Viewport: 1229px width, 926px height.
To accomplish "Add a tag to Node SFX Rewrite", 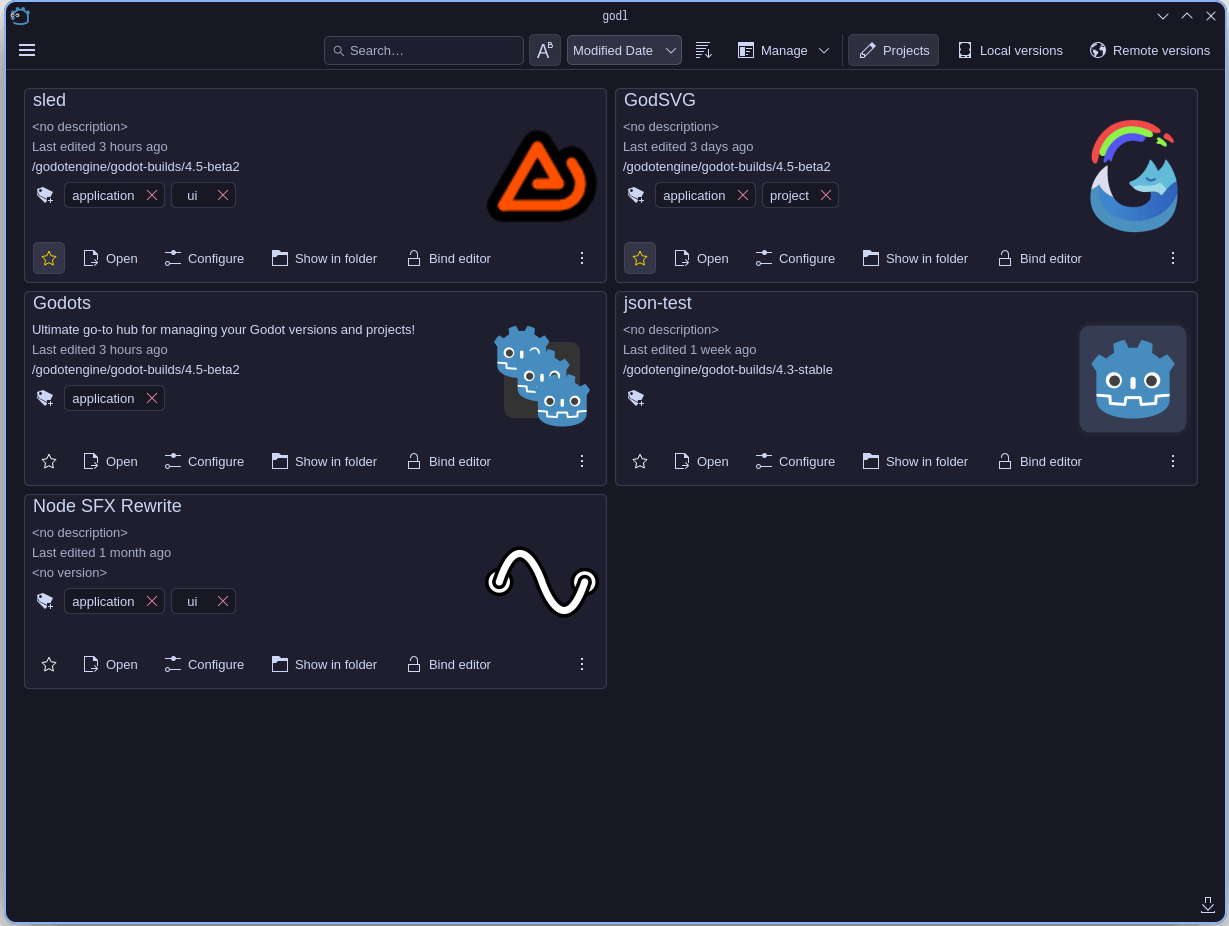I will pos(45,601).
